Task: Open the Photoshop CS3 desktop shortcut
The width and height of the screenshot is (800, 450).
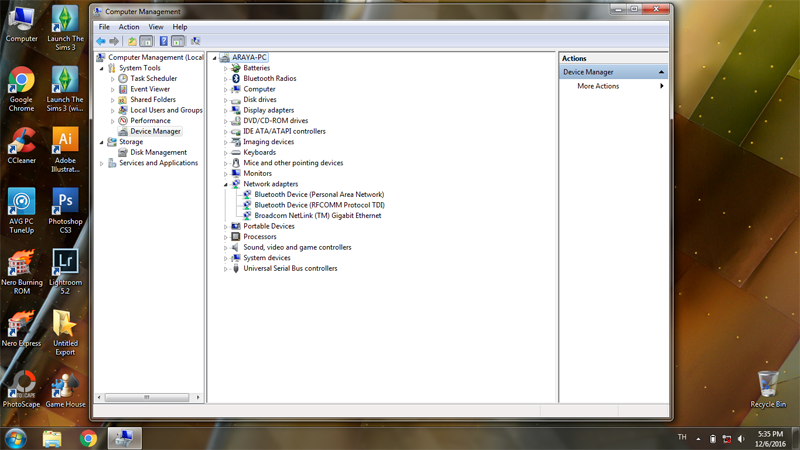Action: pos(65,211)
